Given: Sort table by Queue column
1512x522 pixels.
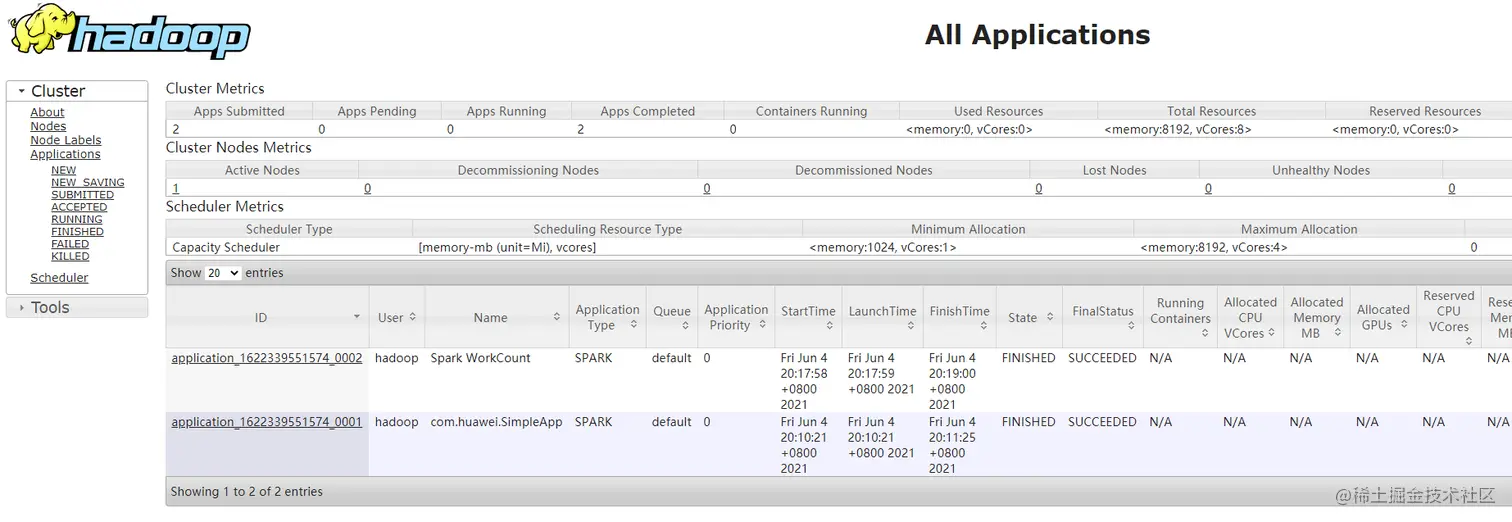Looking at the screenshot, I should click(x=672, y=318).
